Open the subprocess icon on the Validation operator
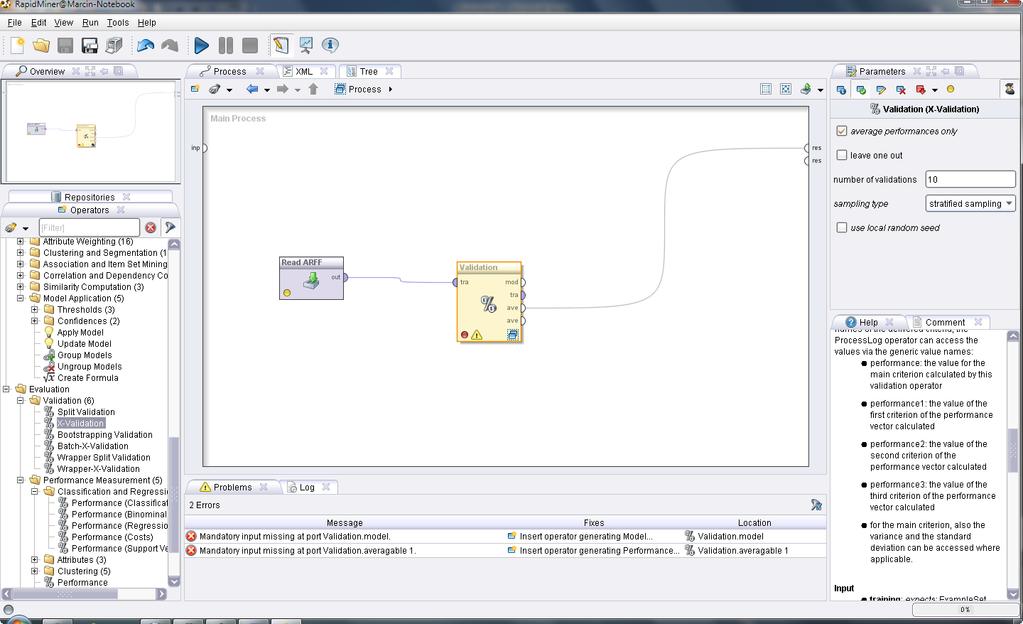The height and width of the screenshot is (624, 1023). point(513,335)
